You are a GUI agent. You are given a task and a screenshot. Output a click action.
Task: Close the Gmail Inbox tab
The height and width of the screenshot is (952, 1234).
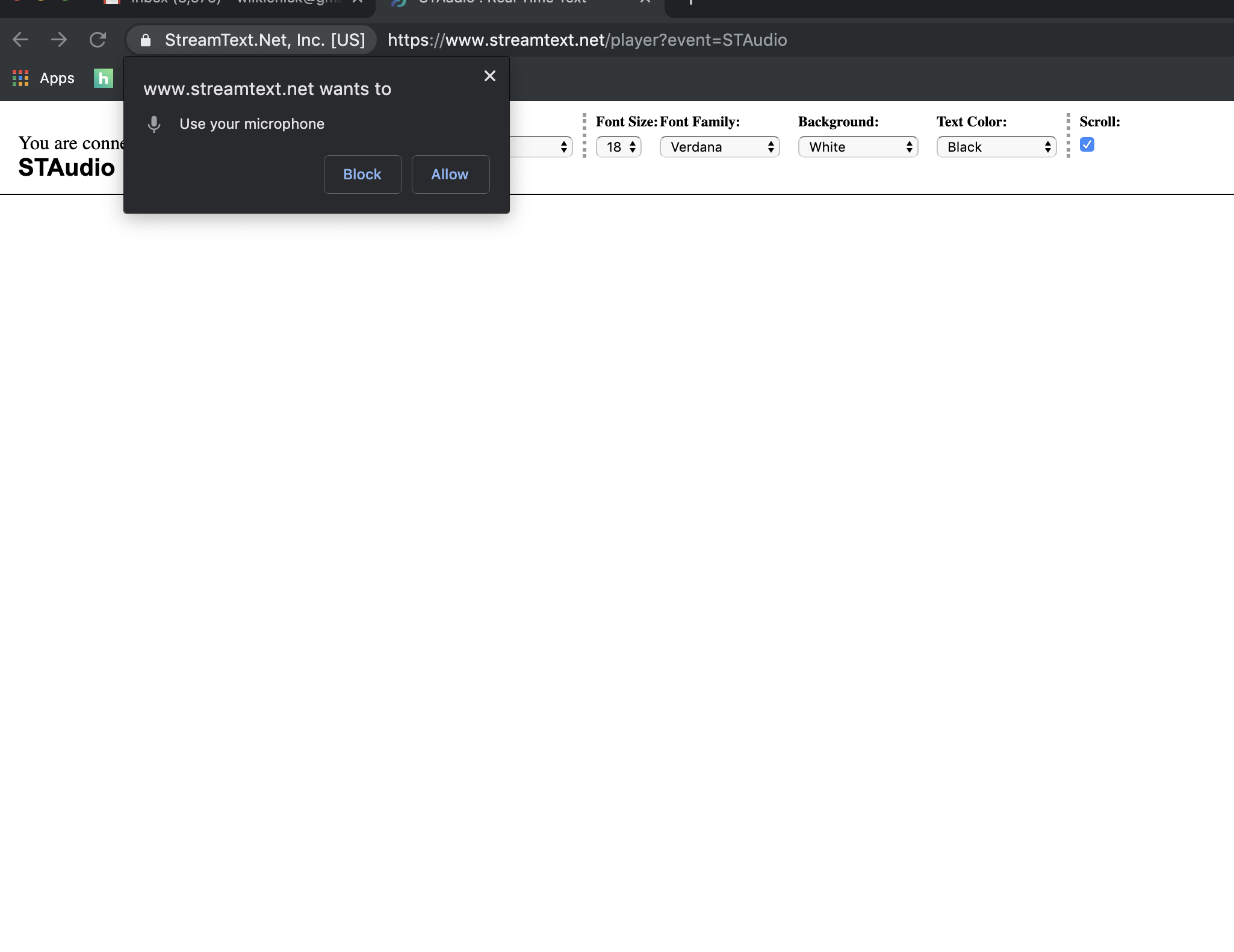358,3
